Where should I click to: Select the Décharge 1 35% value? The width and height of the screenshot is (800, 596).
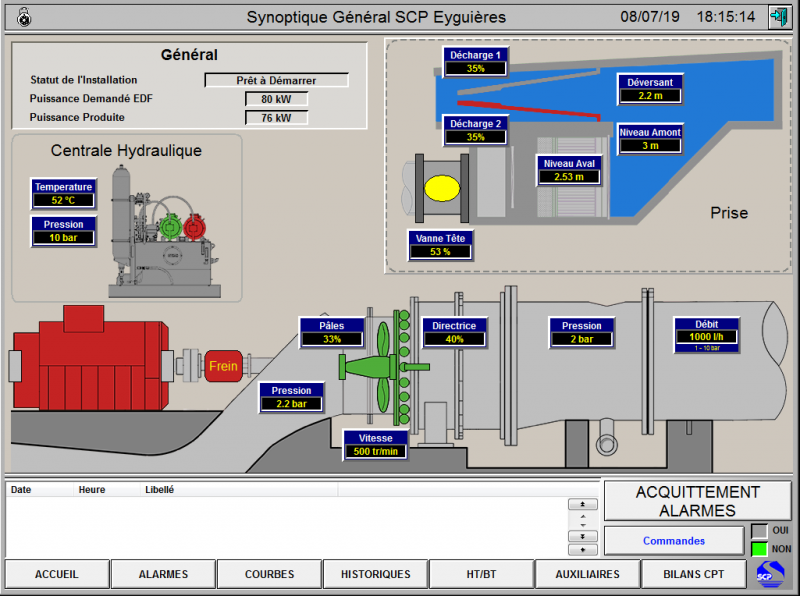[476, 68]
